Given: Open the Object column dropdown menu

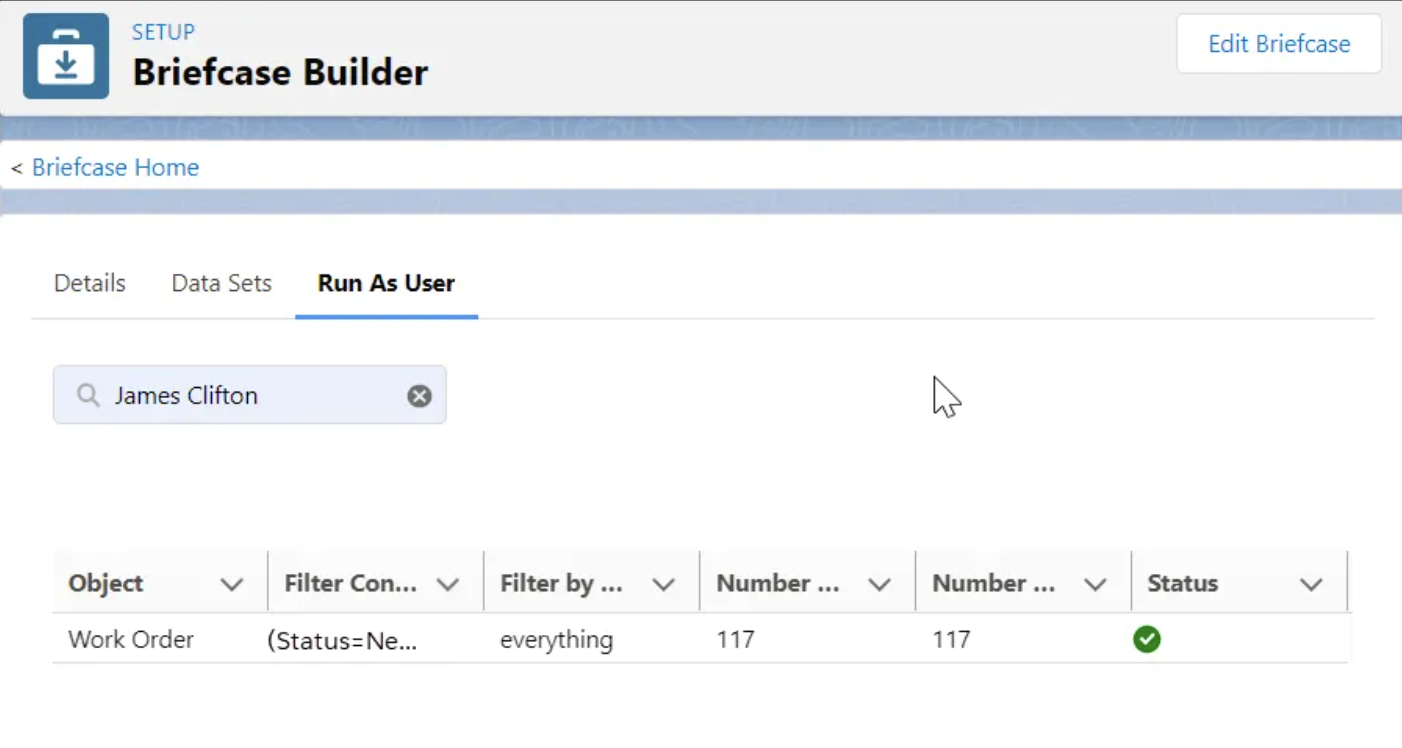Looking at the screenshot, I should coord(232,584).
